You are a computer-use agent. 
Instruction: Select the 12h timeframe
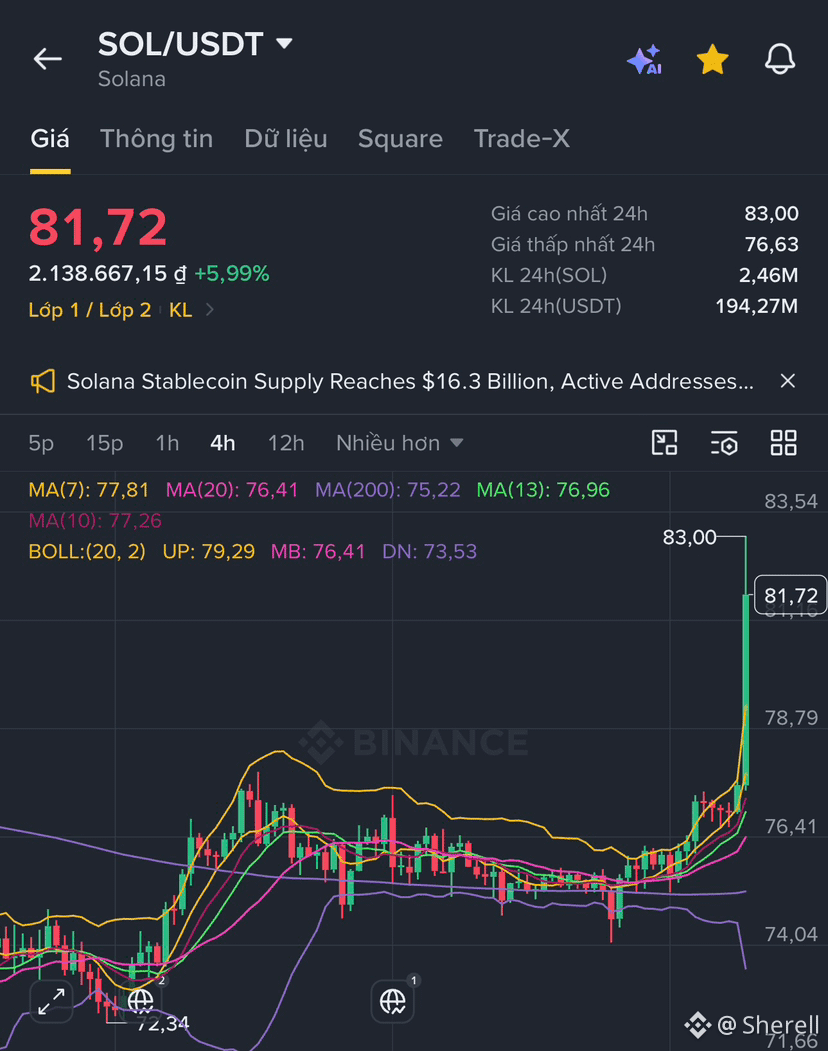pos(286,443)
